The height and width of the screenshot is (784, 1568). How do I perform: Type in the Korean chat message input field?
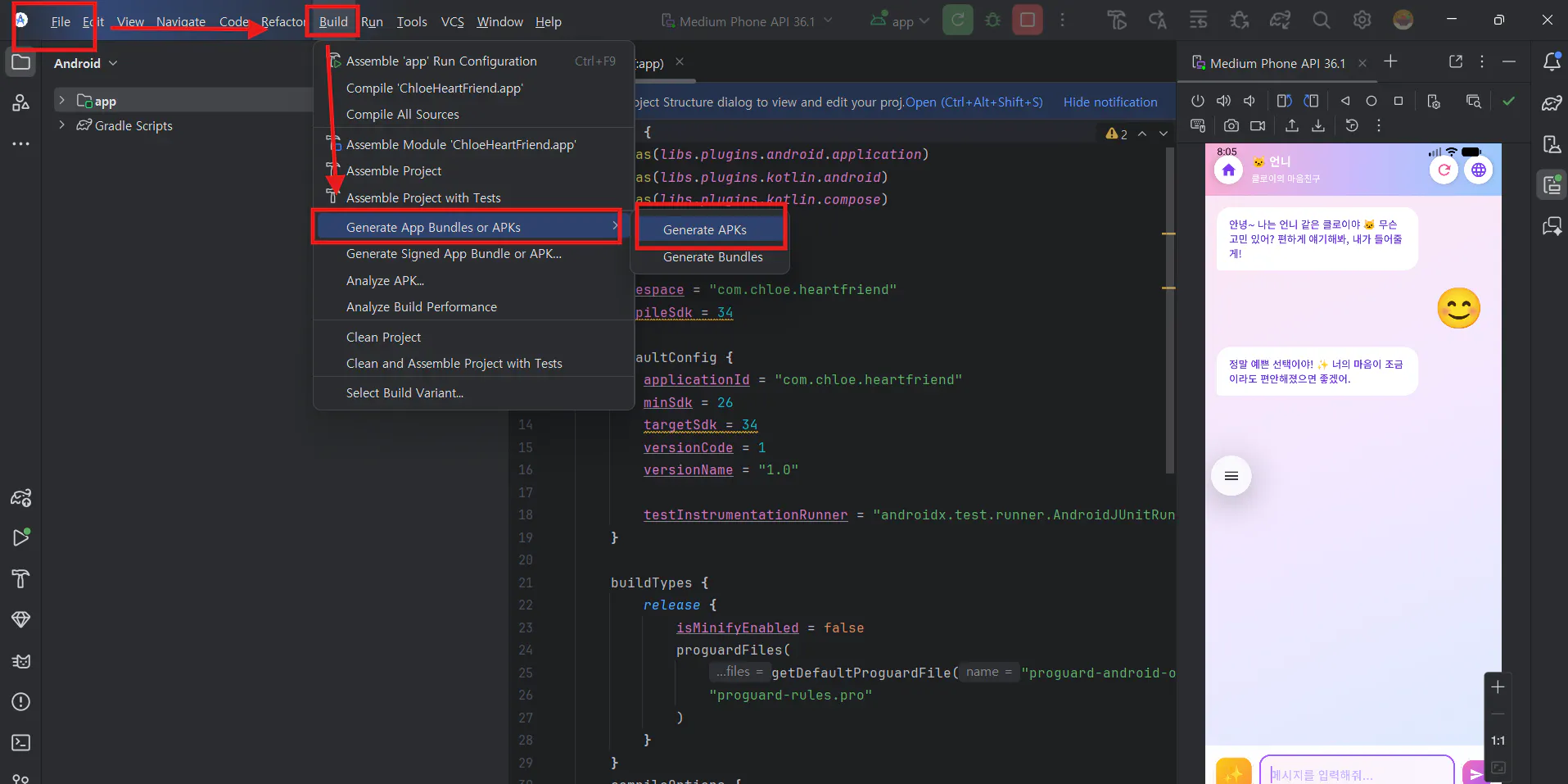[1355, 772]
